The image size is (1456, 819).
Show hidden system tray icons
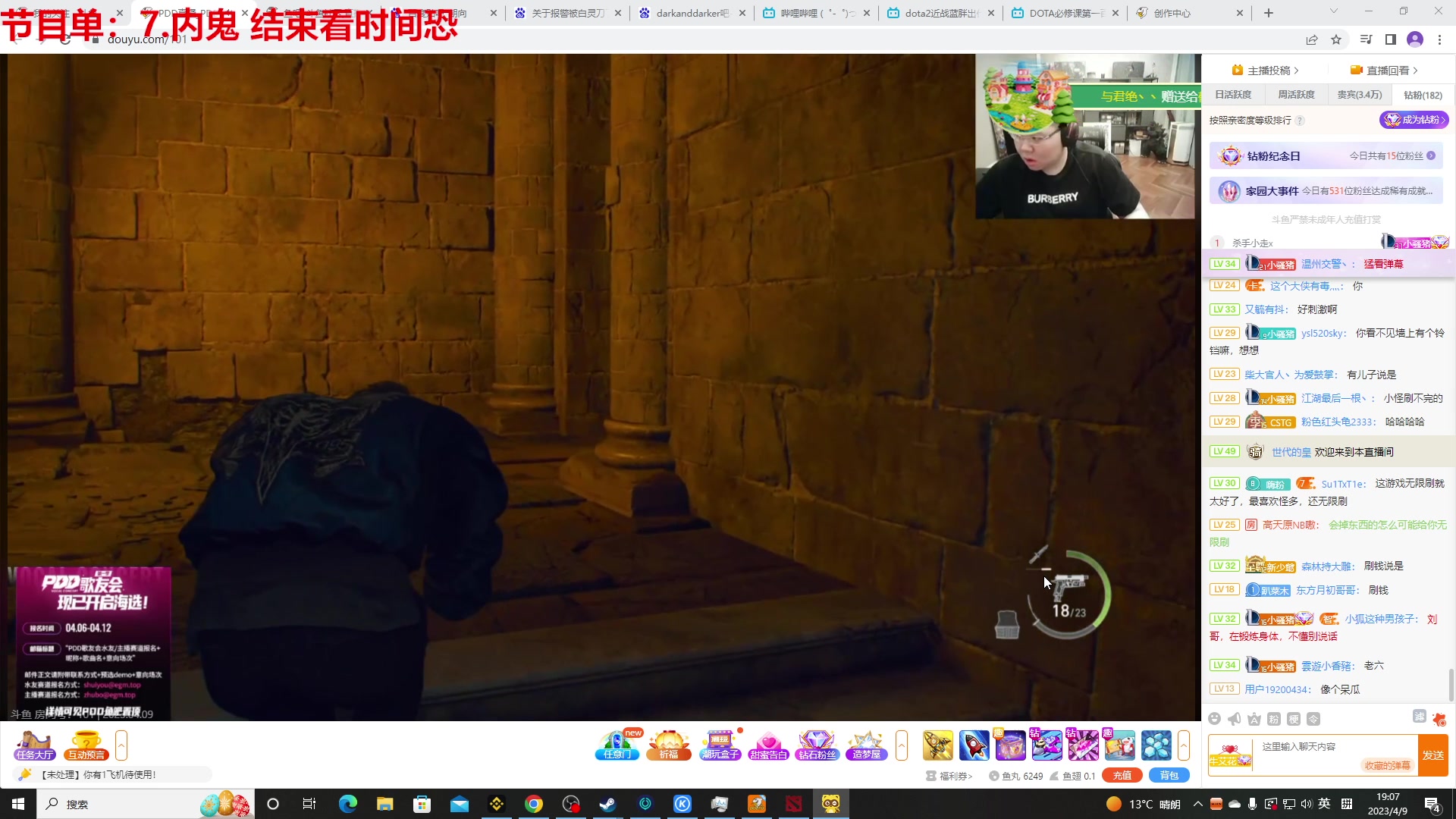[x=1198, y=804]
